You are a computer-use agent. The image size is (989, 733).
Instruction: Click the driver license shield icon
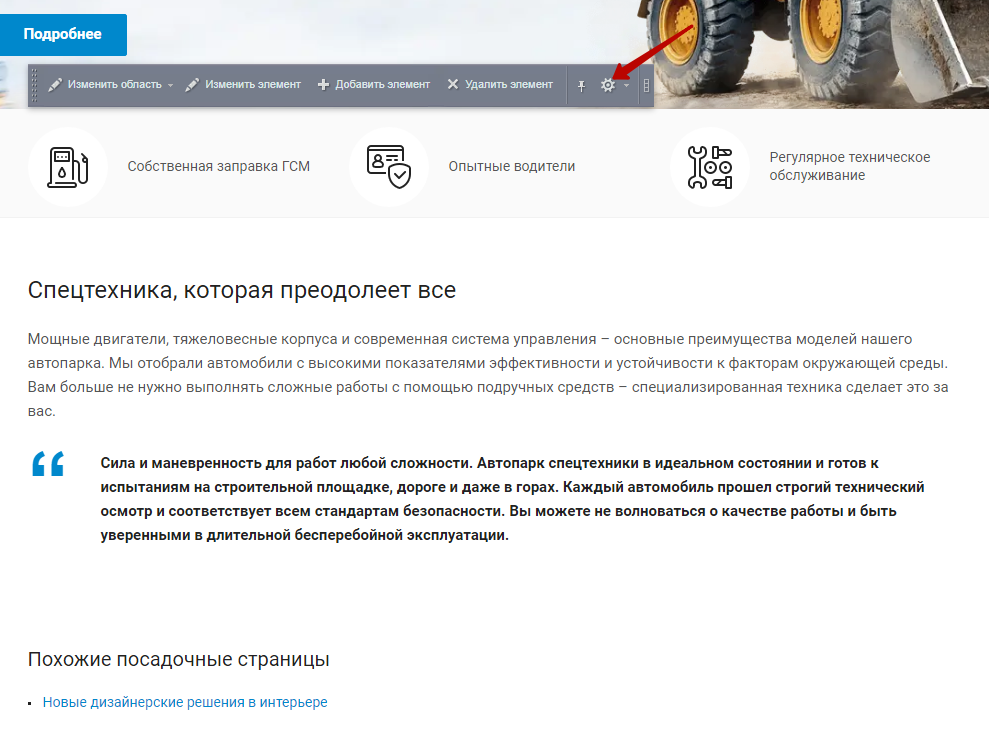[389, 167]
